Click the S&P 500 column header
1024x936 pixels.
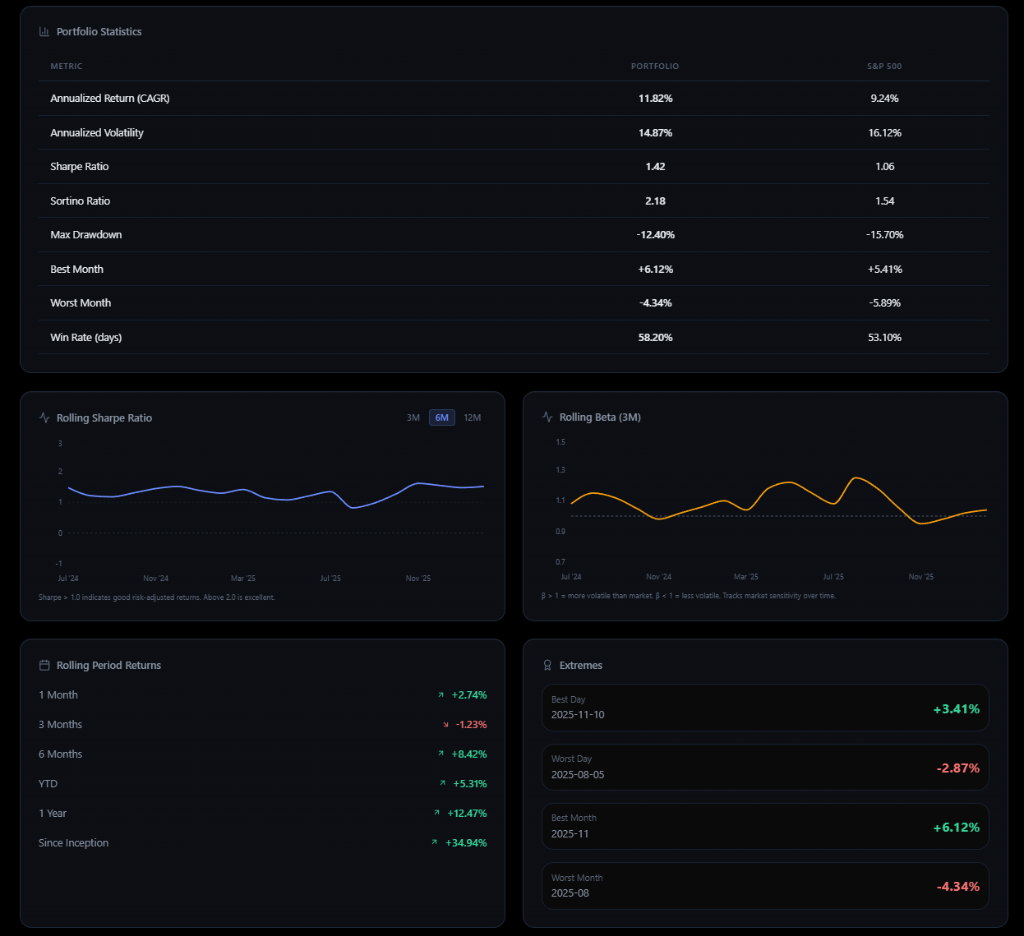pyautogui.click(x=884, y=67)
